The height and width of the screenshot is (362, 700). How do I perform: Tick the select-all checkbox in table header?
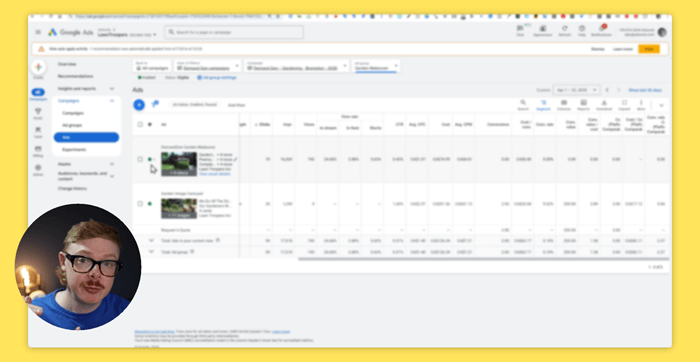point(140,125)
